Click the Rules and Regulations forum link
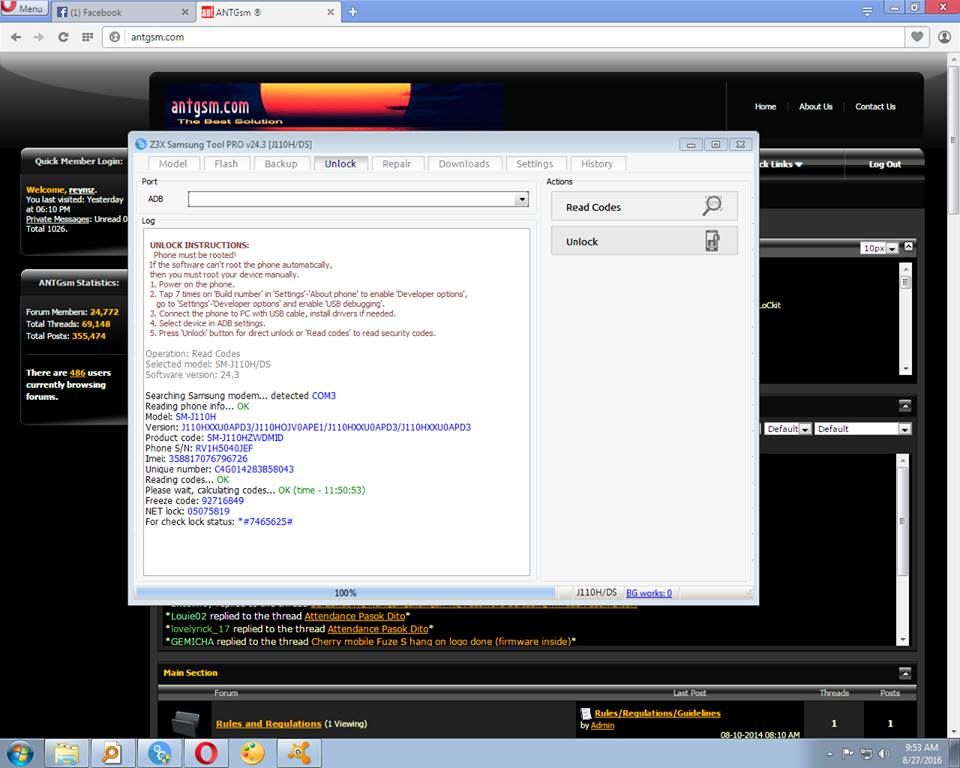This screenshot has width=960, height=768. (x=268, y=723)
